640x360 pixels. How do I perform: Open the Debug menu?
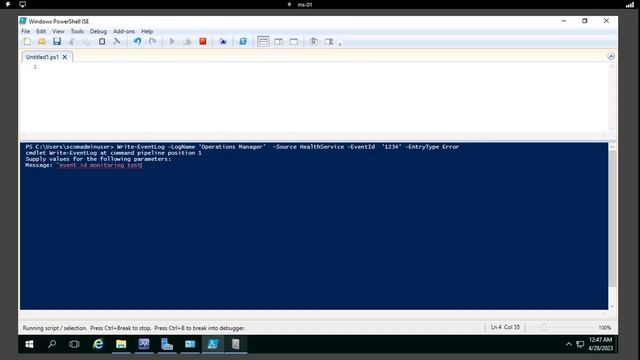click(98, 31)
